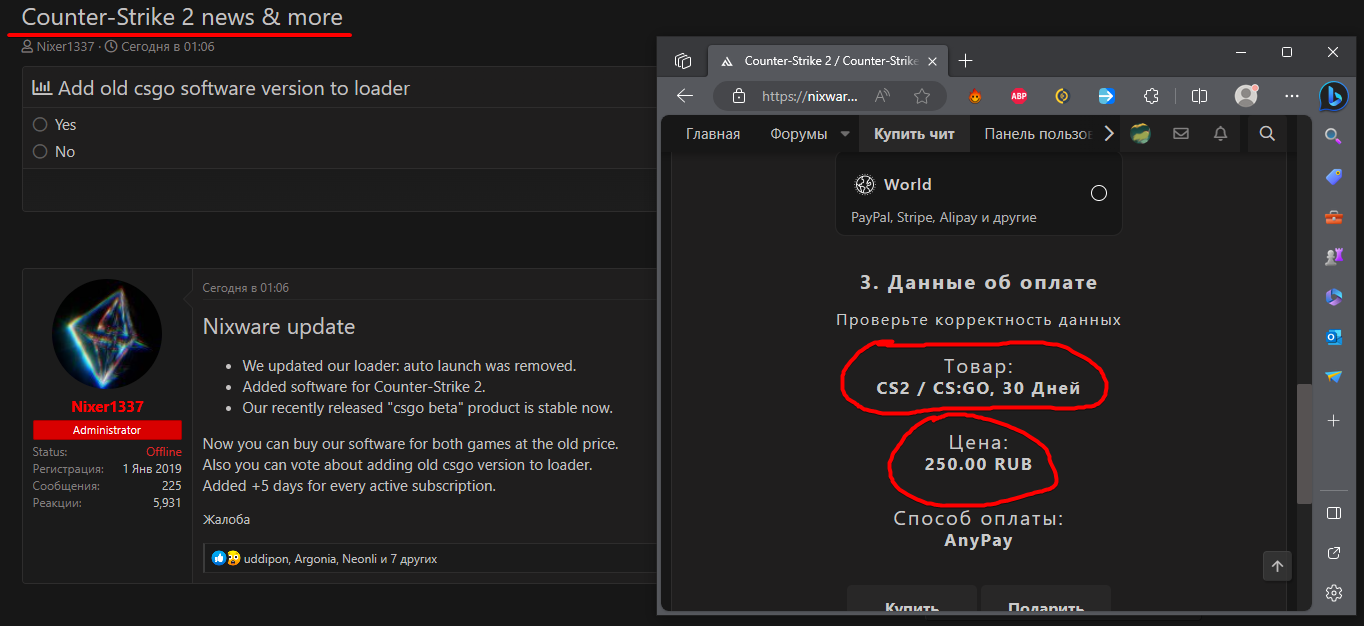Screen dimensions: 1364x626
Task: Go back in the Edge browser
Action: pos(685,96)
